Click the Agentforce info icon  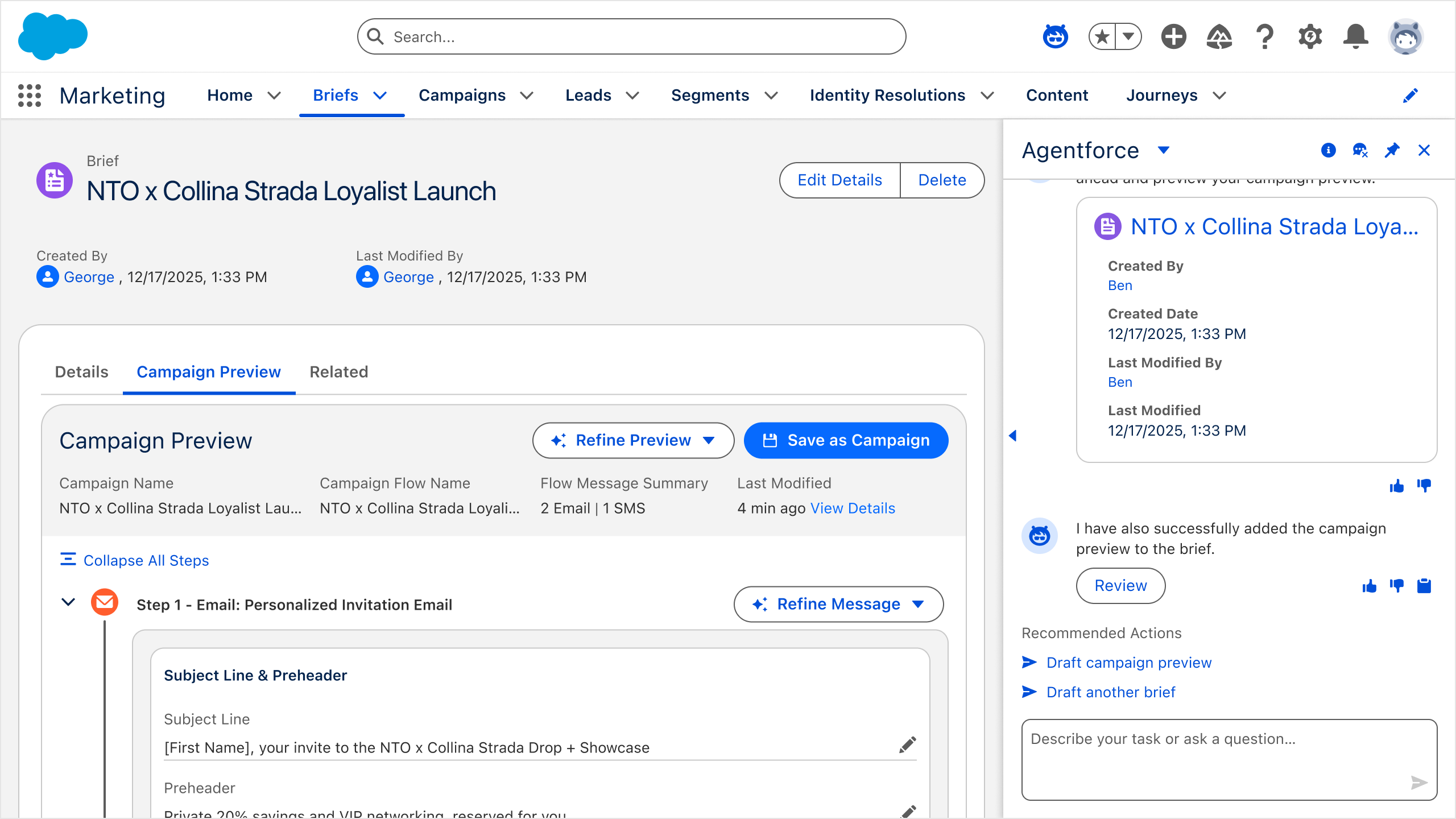pos(1328,150)
